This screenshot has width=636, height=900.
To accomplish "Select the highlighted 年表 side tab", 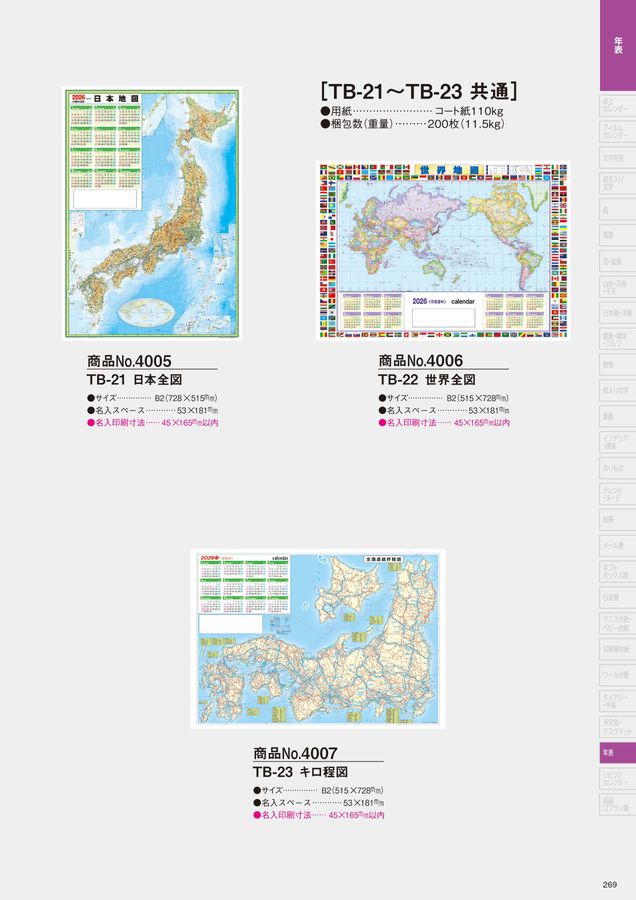I will [618, 752].
